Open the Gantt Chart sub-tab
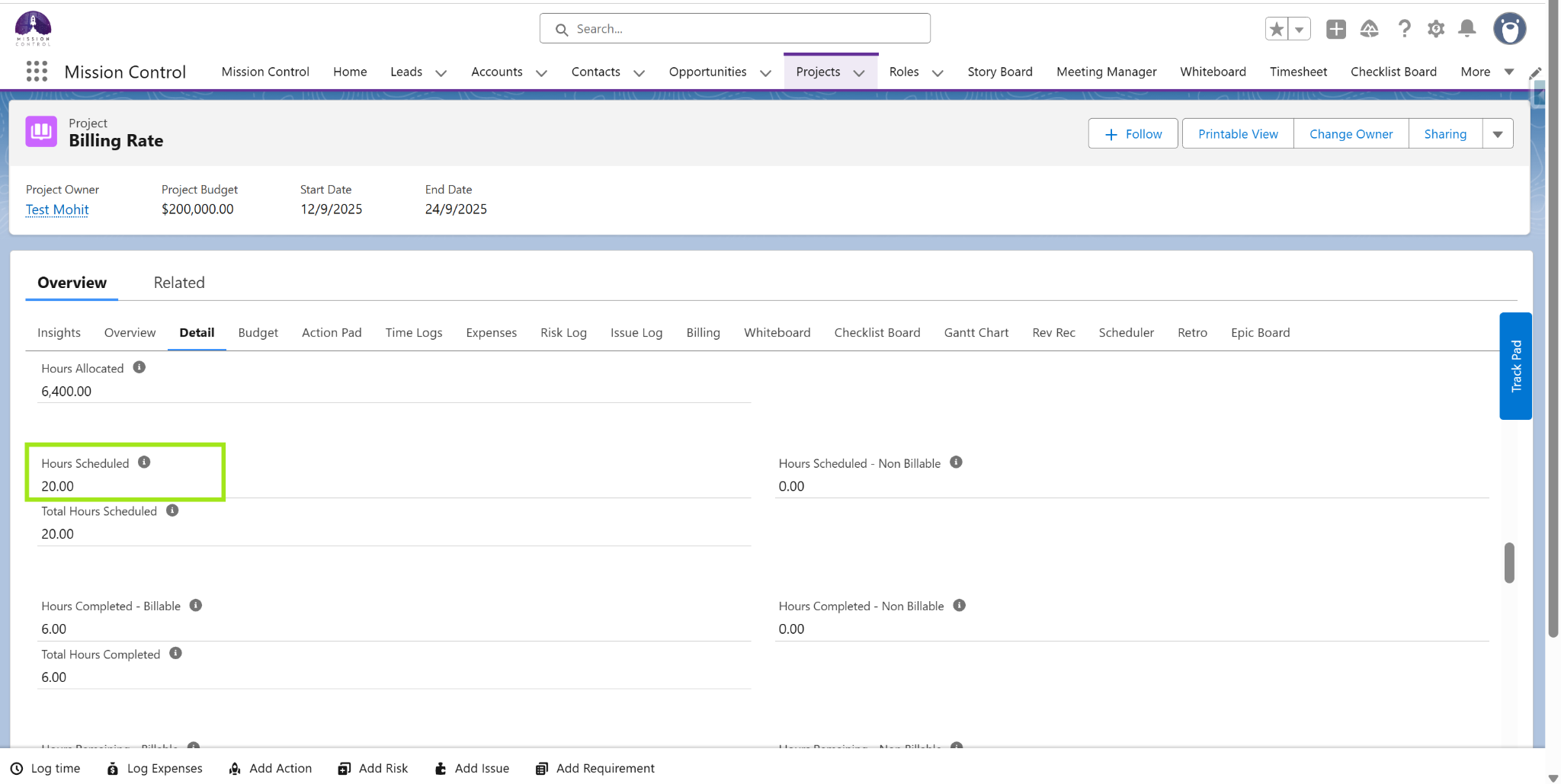This screenshot has height=784, width=1561. (x=976, y=333)
